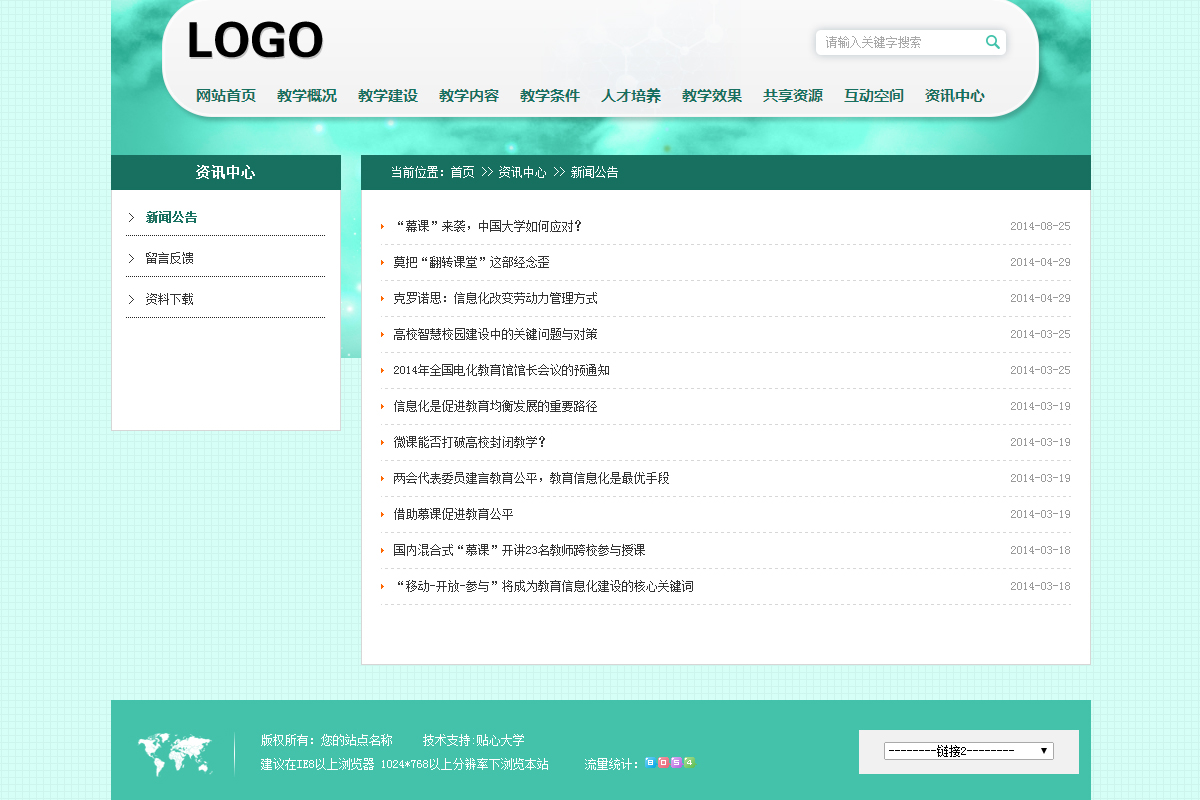
Task: Open the 链接2 dropdown in footer
Action: click(x=968, y=751)
